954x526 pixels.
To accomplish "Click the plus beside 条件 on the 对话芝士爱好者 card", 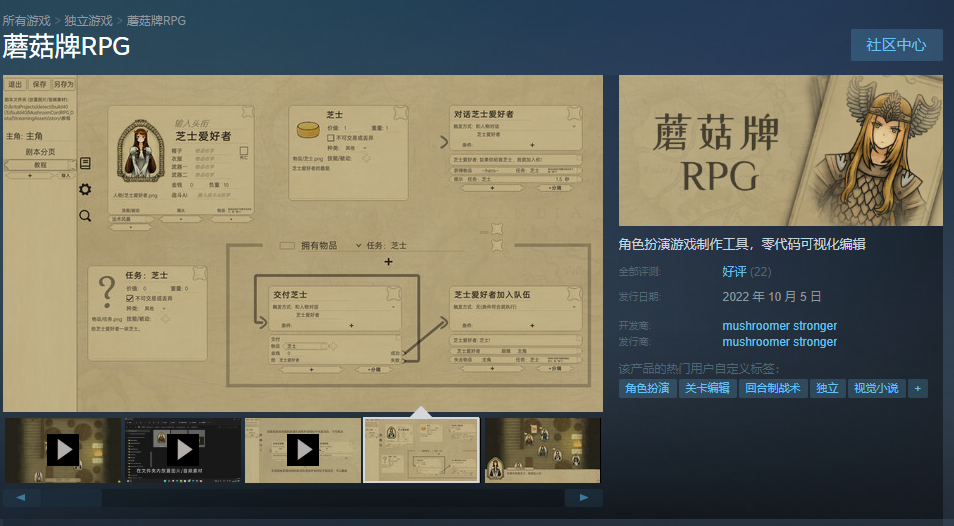I will [532, 145].
